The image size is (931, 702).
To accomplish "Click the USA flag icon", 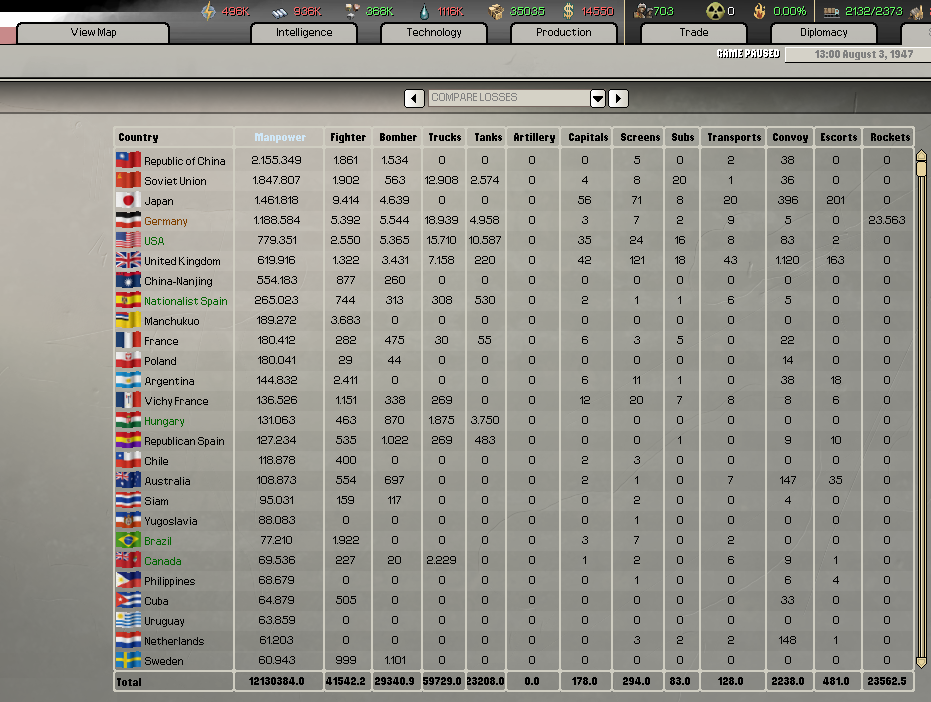I will pos(128,240).
